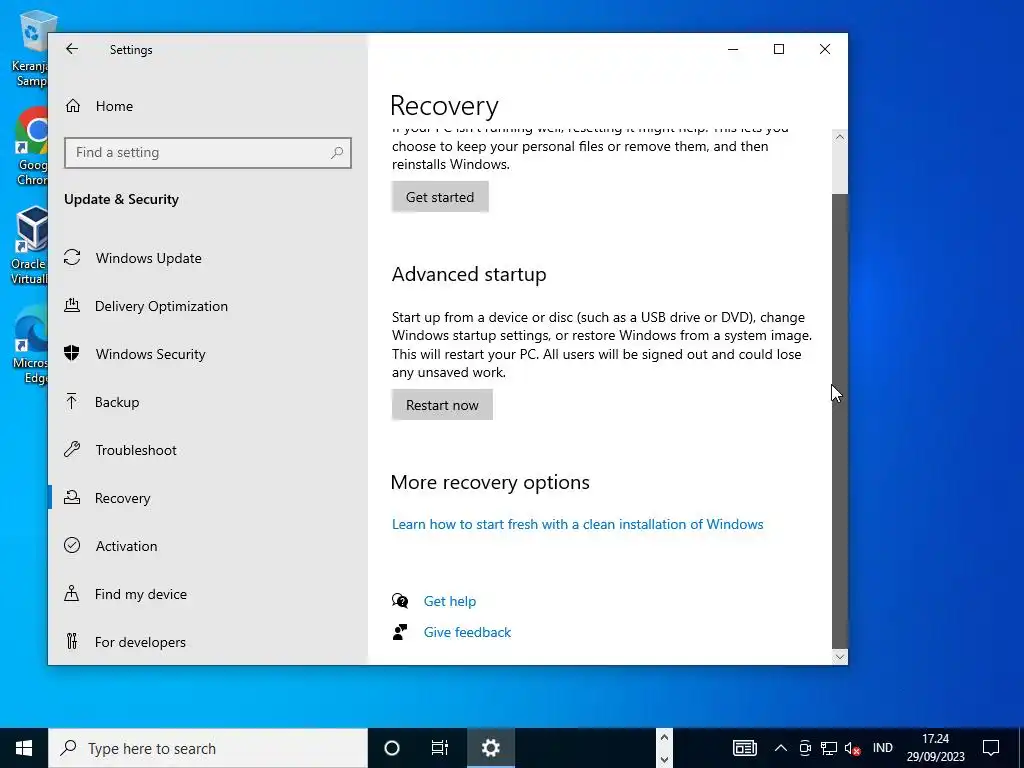Click the Meet Now tray icon
This screenshot has width=1024, height=768.
tap(805, 748)
